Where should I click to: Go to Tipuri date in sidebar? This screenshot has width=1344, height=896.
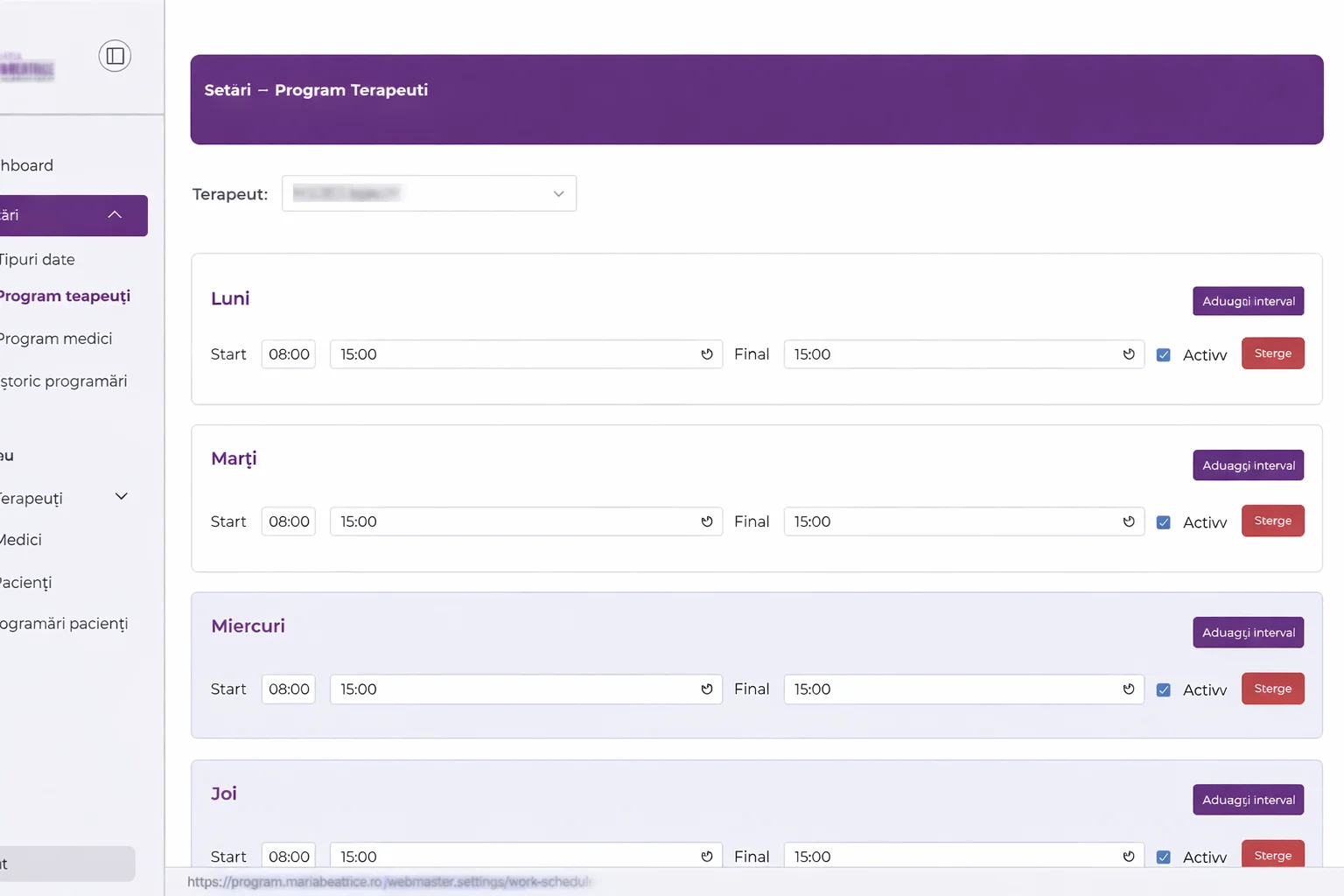click(x=37, y=260)
